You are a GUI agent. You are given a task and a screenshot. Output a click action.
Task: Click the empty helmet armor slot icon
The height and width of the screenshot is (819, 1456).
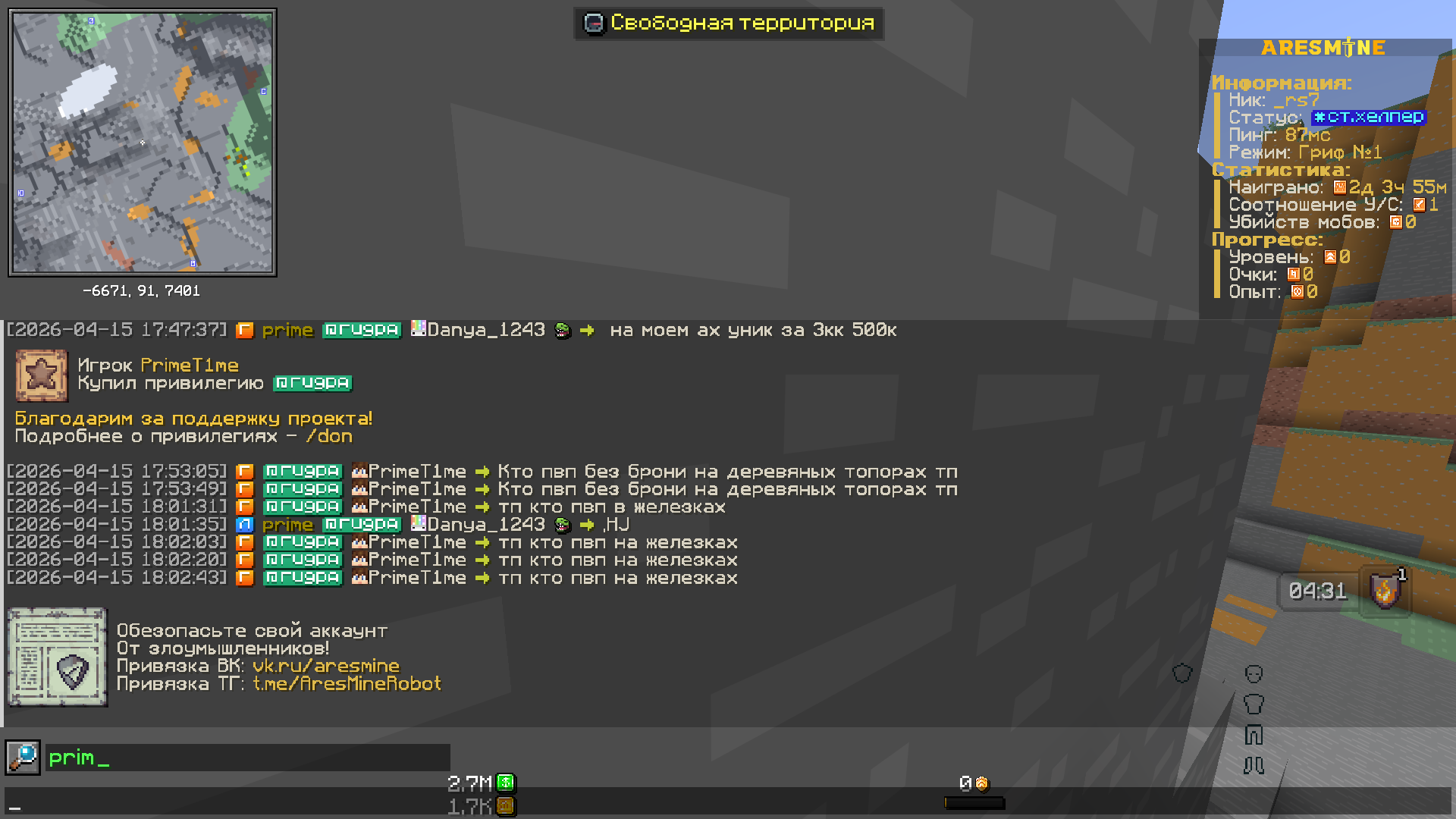[x=1254, y=673]
